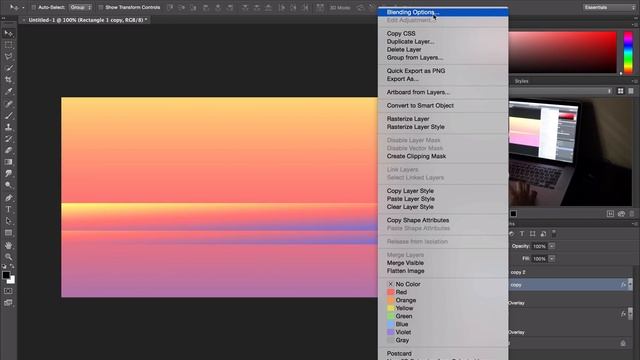This screenshot has height=360, width=640.
Task: Select the Gradient tool
Action: click(9, 162)
